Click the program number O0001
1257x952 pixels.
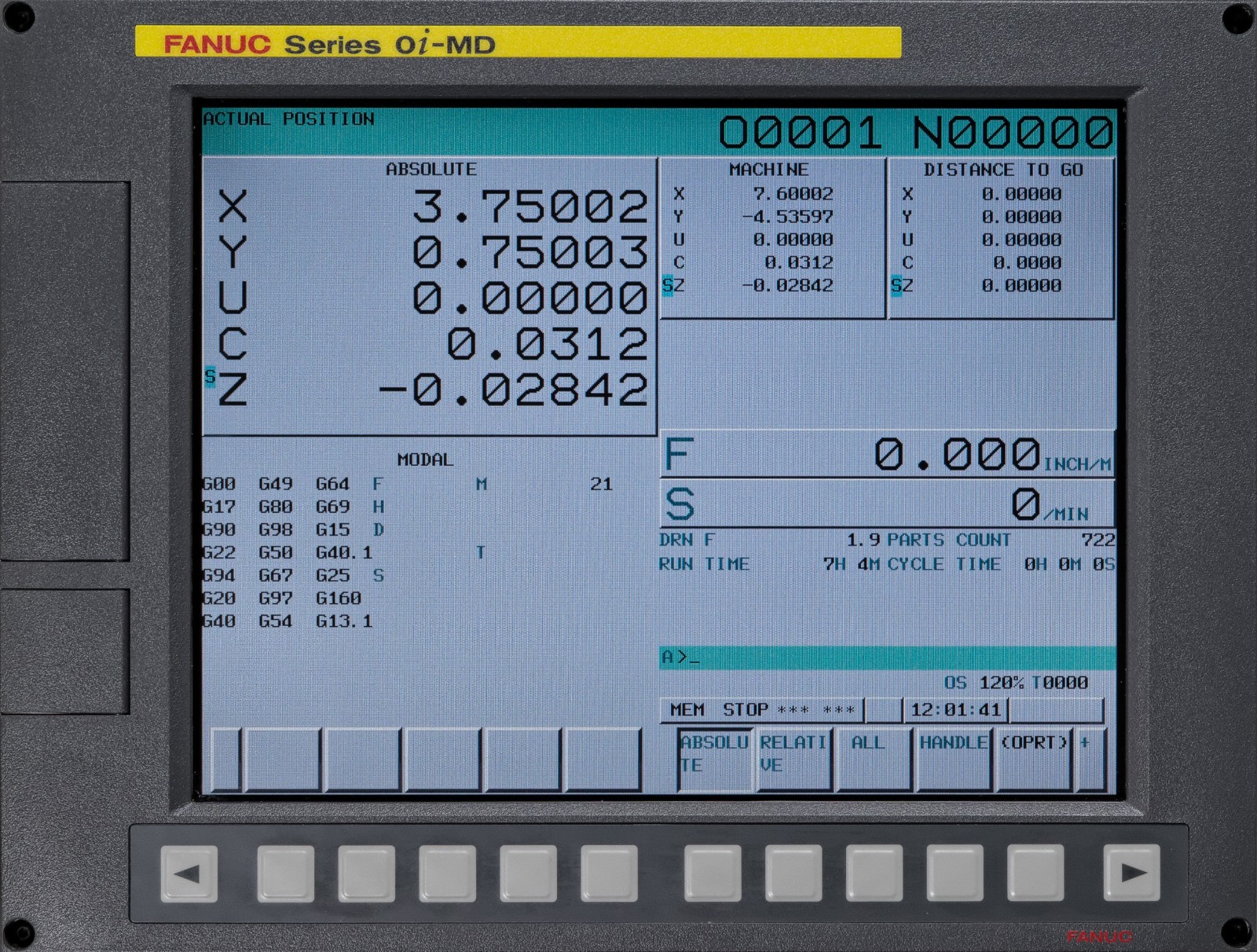[801, 132]
